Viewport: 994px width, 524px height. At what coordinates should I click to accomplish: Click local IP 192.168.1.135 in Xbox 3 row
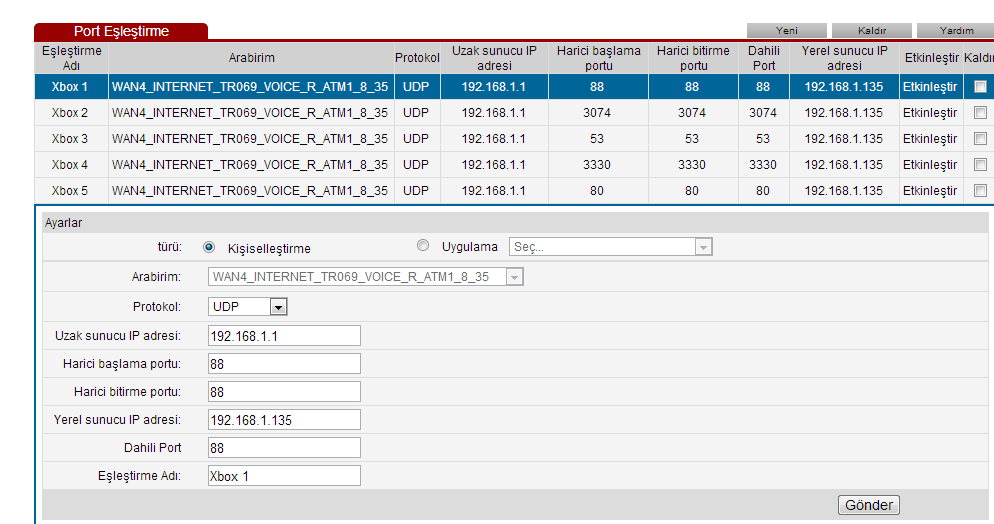point(844,139)
